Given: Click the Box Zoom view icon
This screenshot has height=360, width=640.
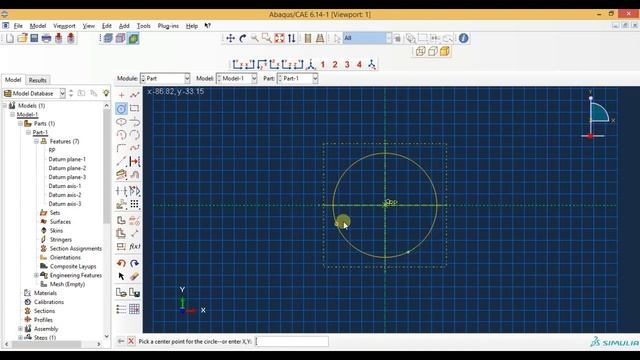Looking at the screenshot, I should 267,38.
